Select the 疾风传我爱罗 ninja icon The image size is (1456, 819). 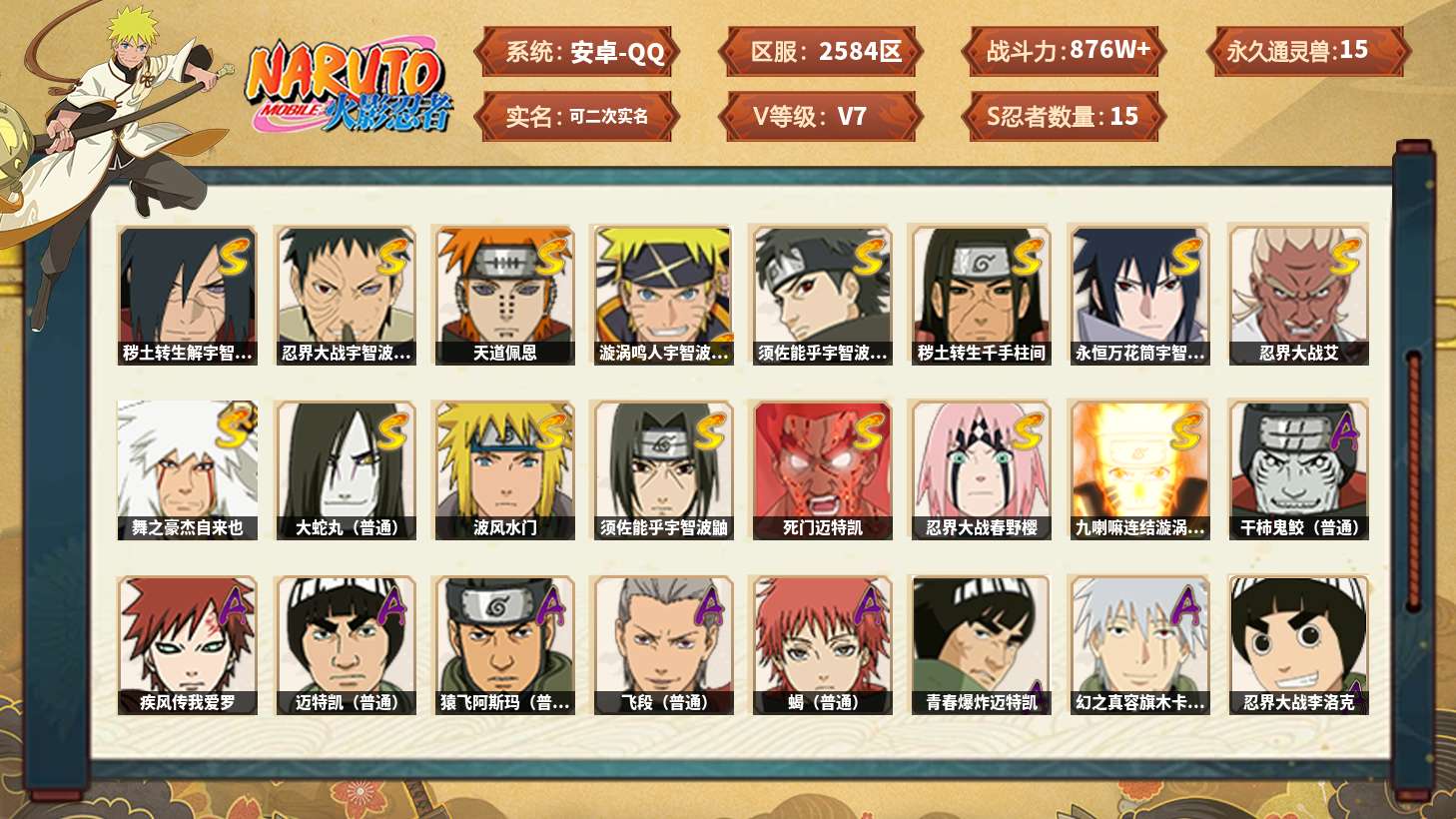pyautogui.click(x=187, y=645)
